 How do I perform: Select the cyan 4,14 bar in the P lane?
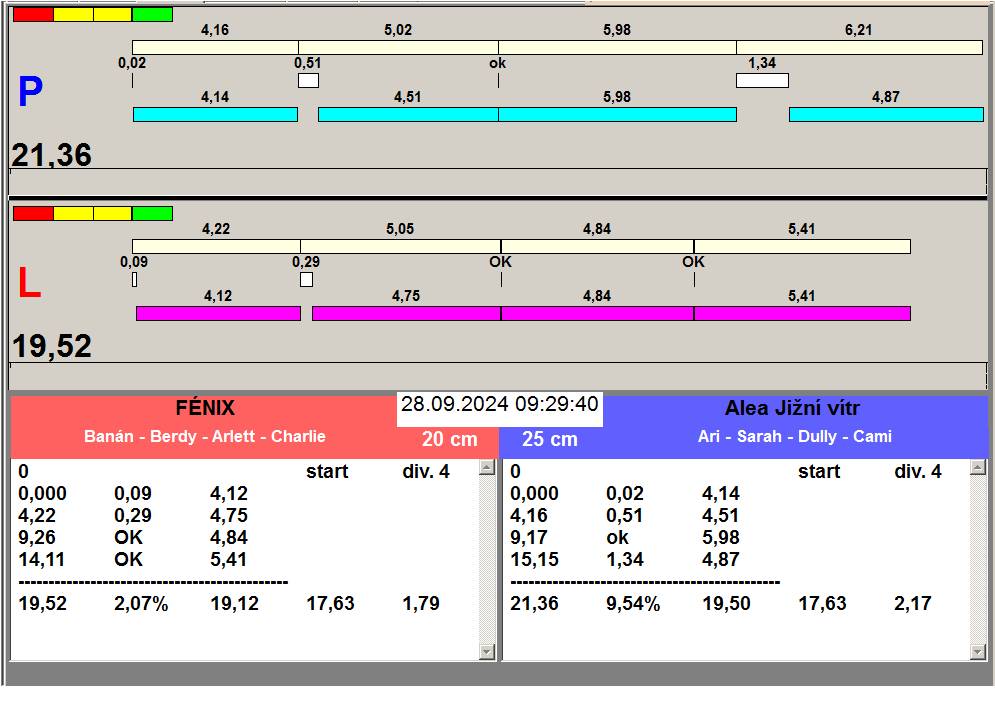click(215, 115)
